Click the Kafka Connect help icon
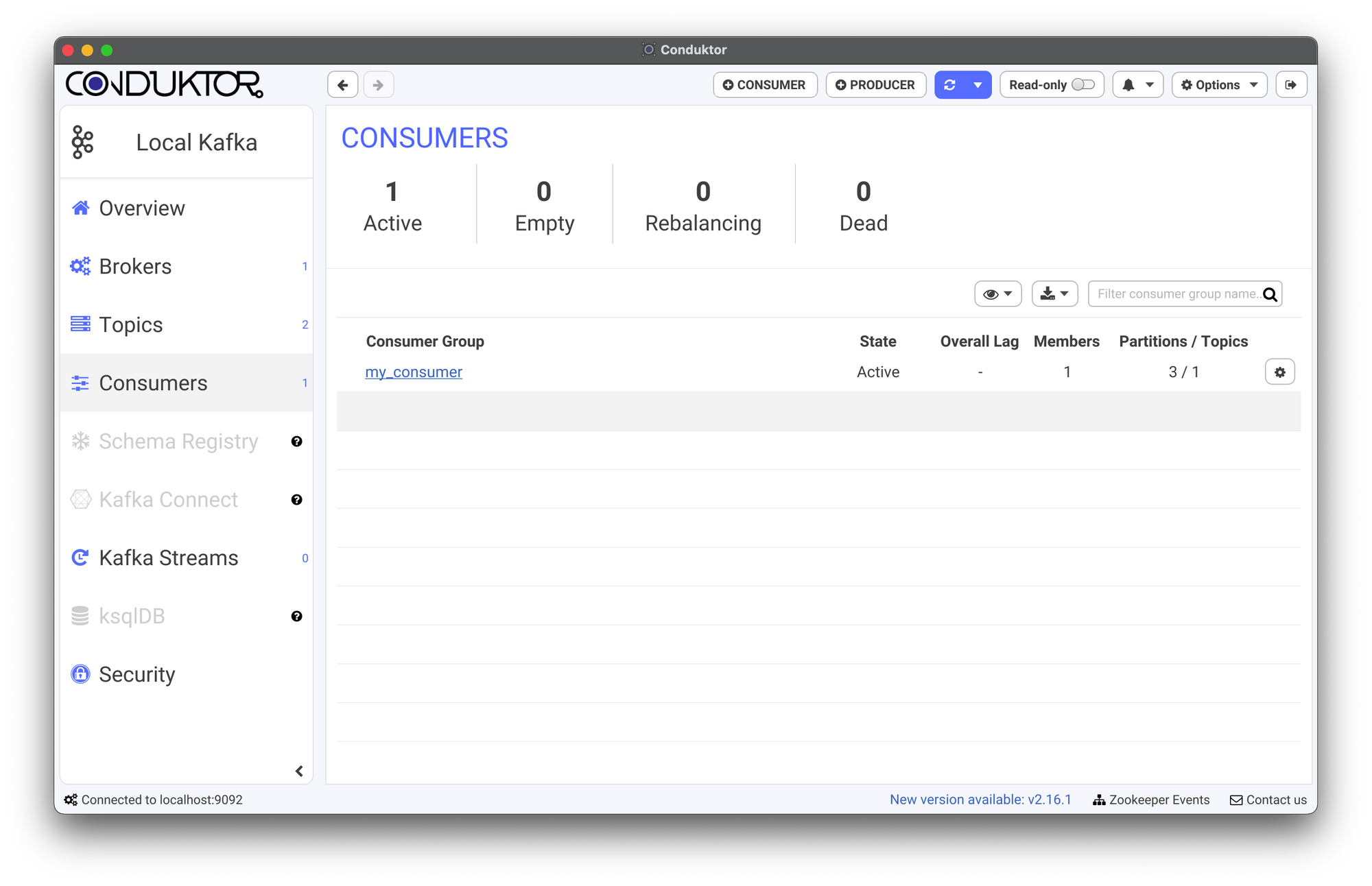This screenshot has width=1372, height=886. tap(296, 500)
